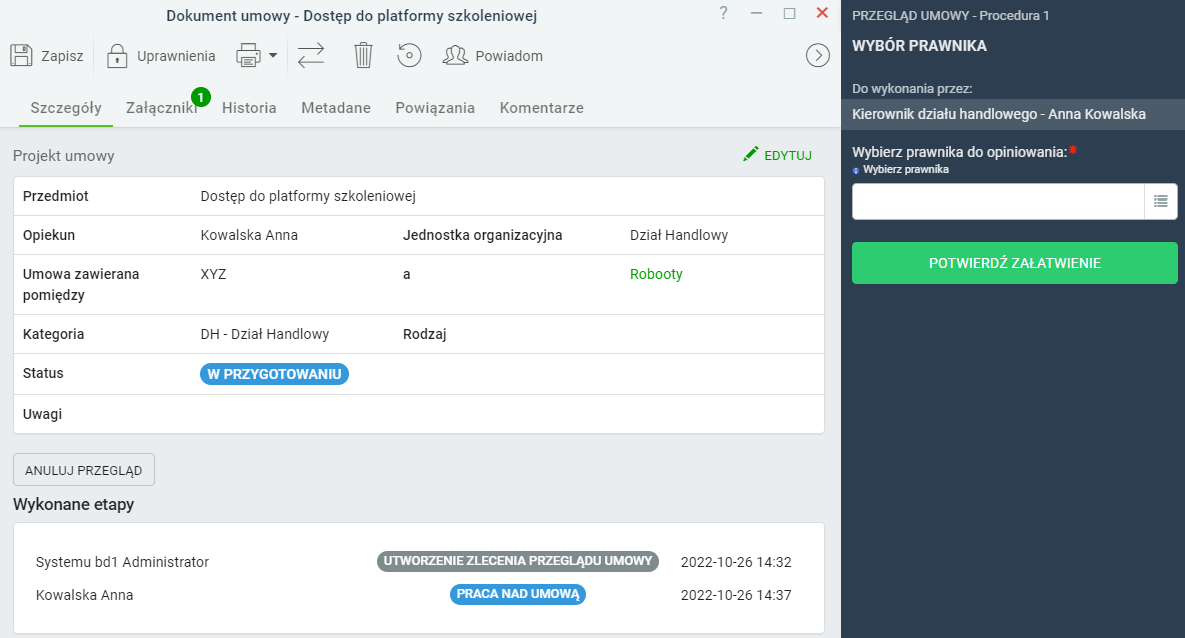Maximize the document window
The width and height of the screenshot is (1185, 638).
[x=790, y=13]
